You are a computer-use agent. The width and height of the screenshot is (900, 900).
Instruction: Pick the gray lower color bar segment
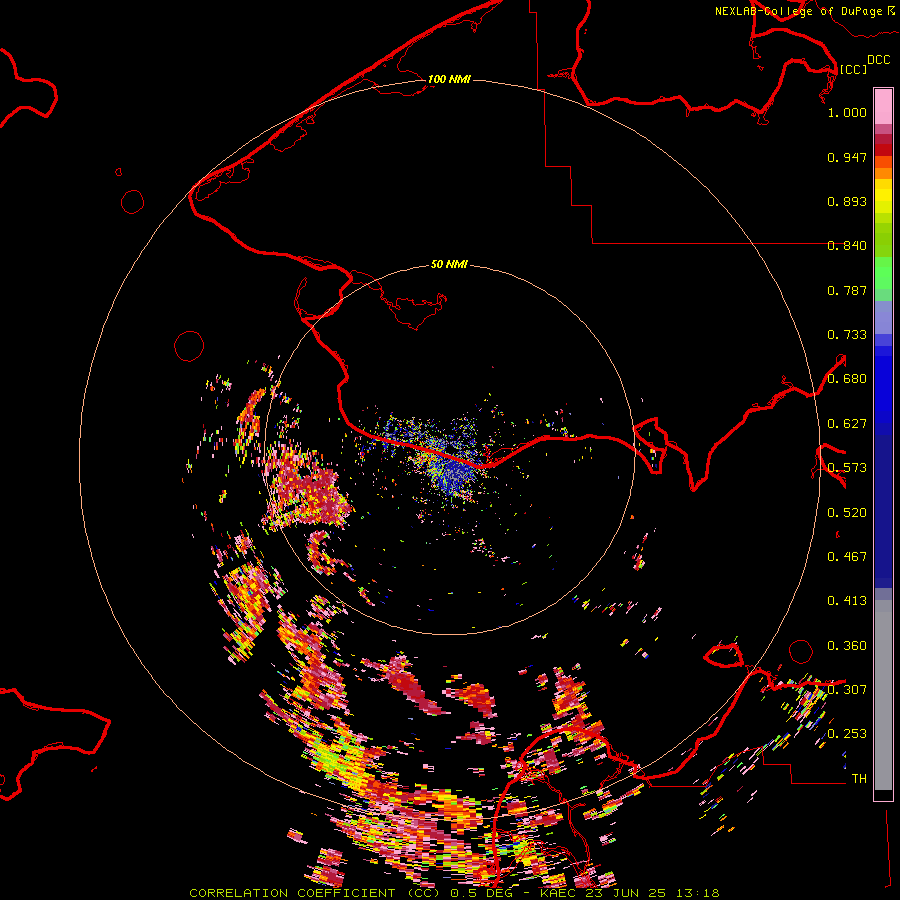pos(883,695)
